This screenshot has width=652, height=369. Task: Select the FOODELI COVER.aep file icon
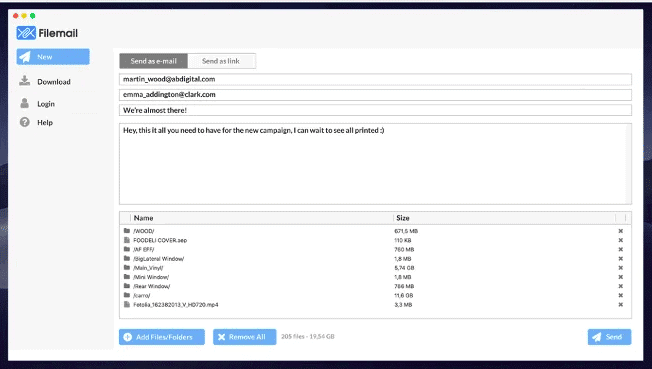pyautogui.click(x=127, y=240)
